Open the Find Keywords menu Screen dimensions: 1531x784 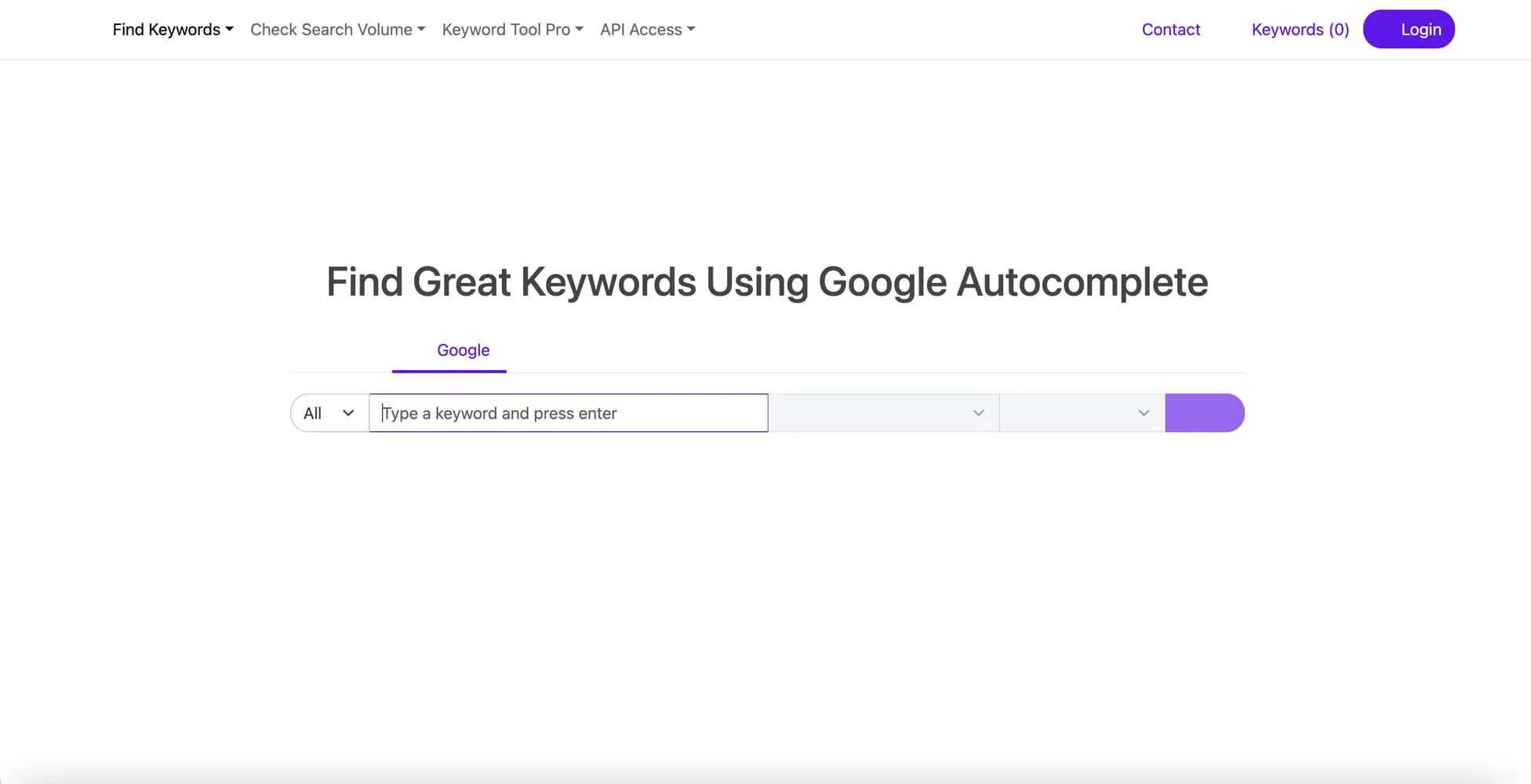click(173, 30)
